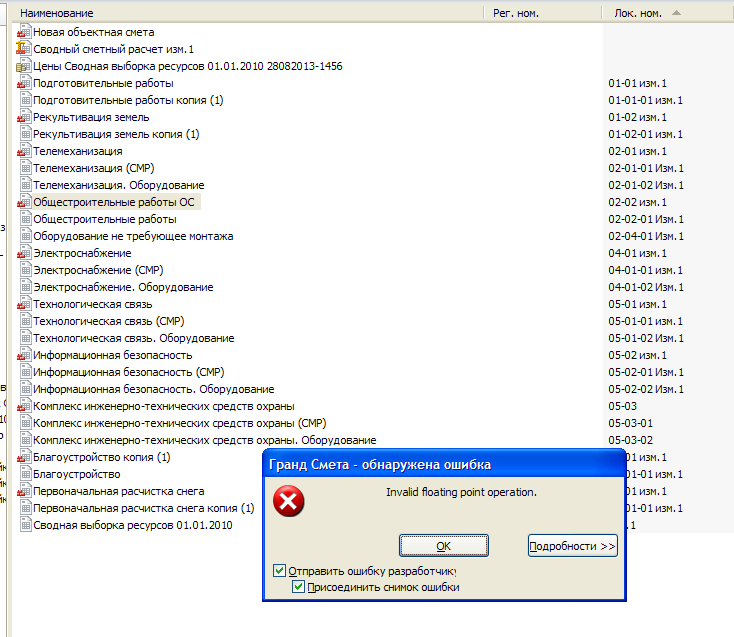Click the icon of Благоустройство копия (1)
This screenshot has height=637, width=734.
point(24,457)
